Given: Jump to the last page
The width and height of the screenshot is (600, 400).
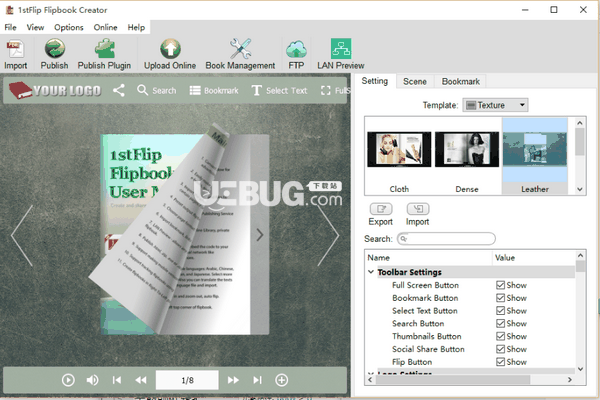Looking at the screenshot, I should coord(258,380).
